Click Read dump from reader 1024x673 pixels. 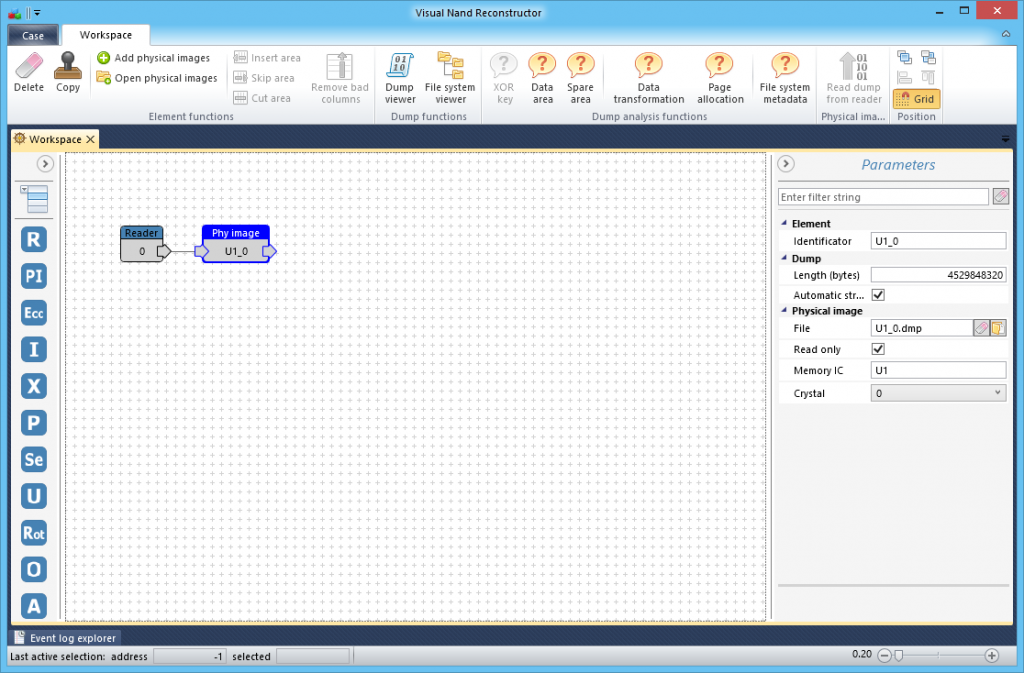tap(854, 78)
